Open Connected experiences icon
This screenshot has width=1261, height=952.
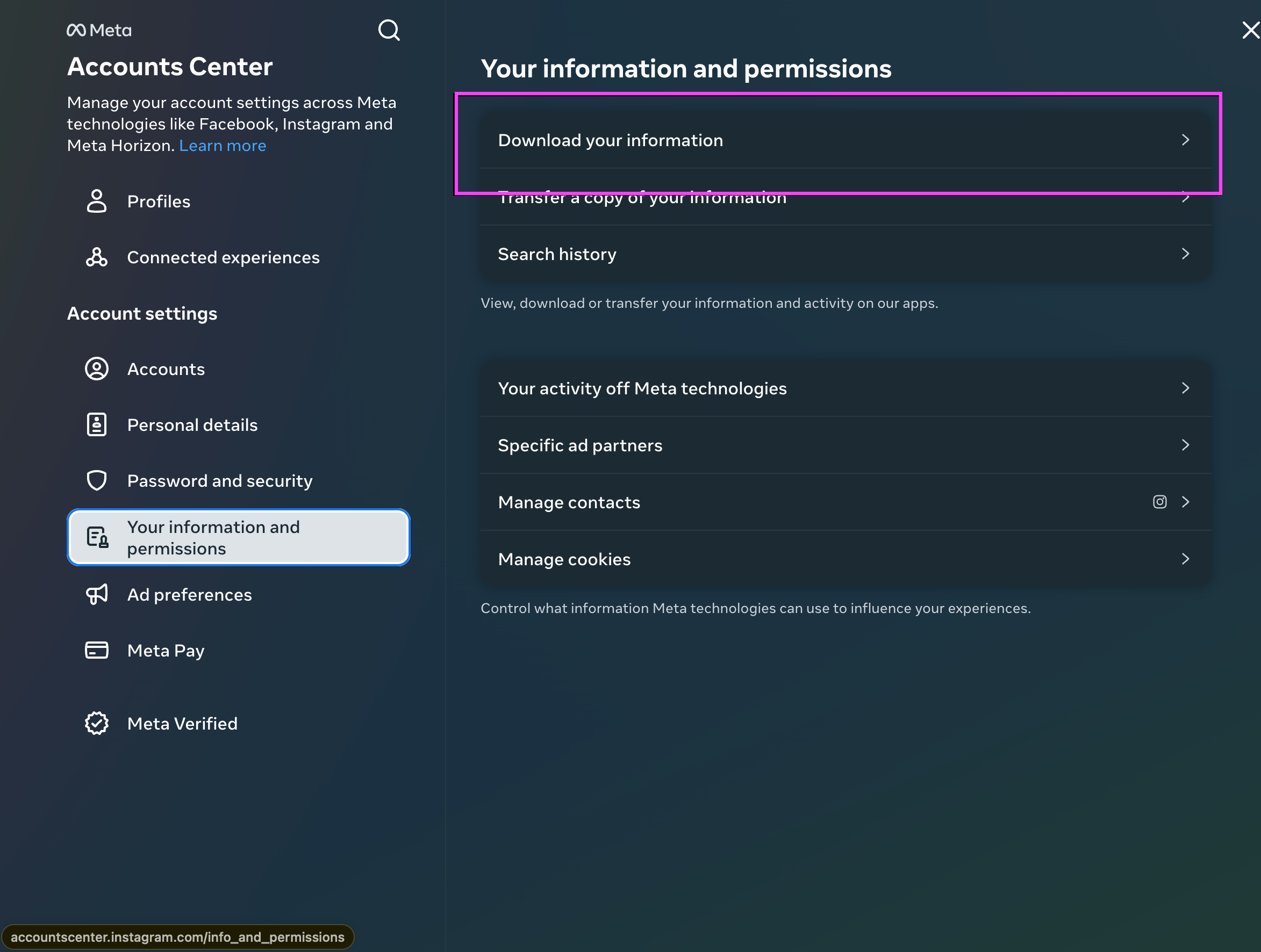tap(96, 257)
